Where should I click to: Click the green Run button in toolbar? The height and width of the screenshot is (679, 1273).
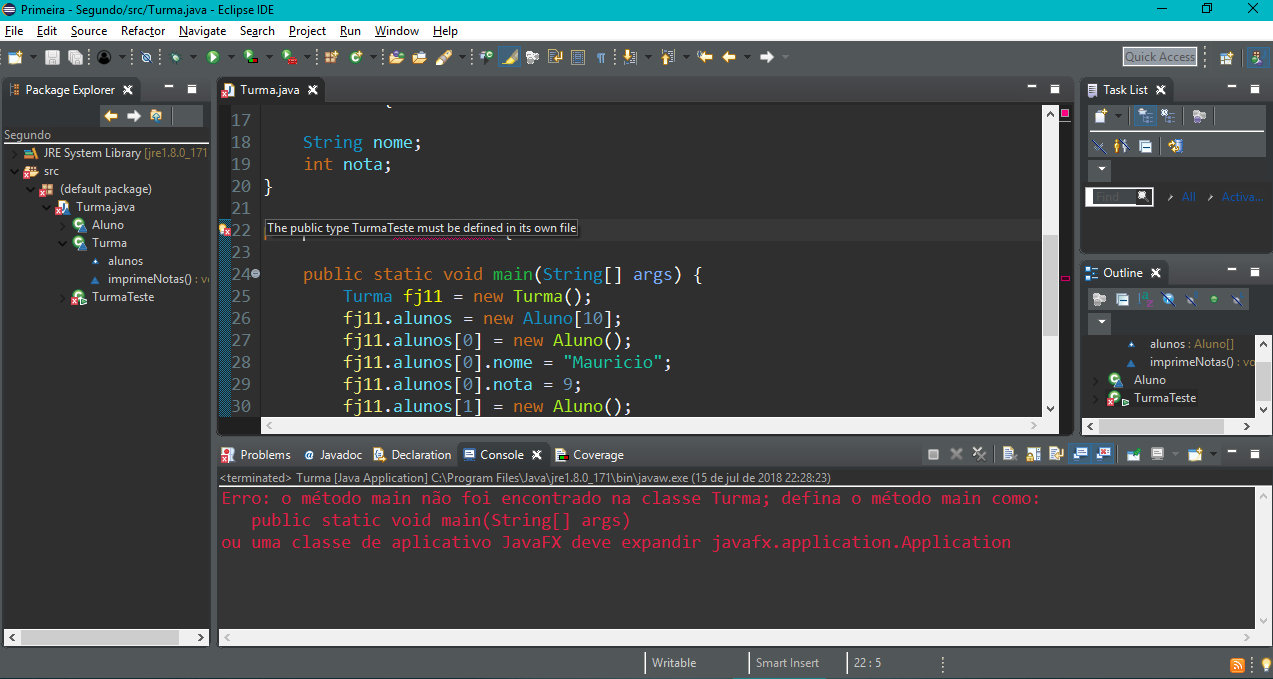coord(212,57)
